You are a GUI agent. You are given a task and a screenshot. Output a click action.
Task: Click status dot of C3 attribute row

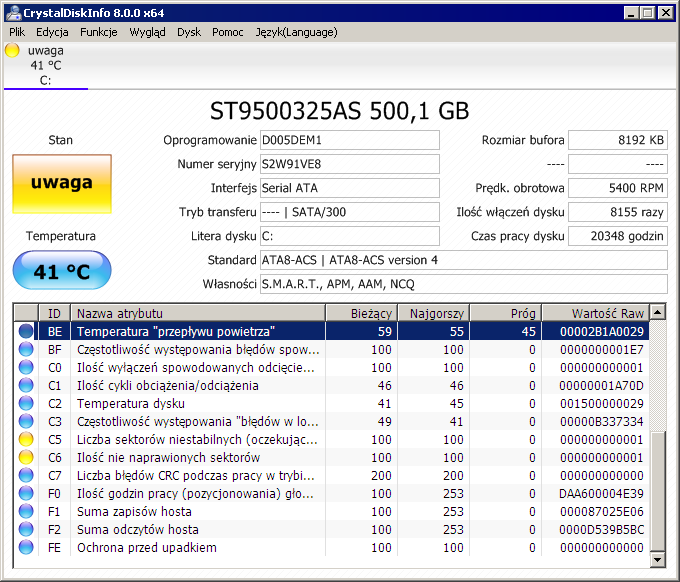click(x=26, y=422)
